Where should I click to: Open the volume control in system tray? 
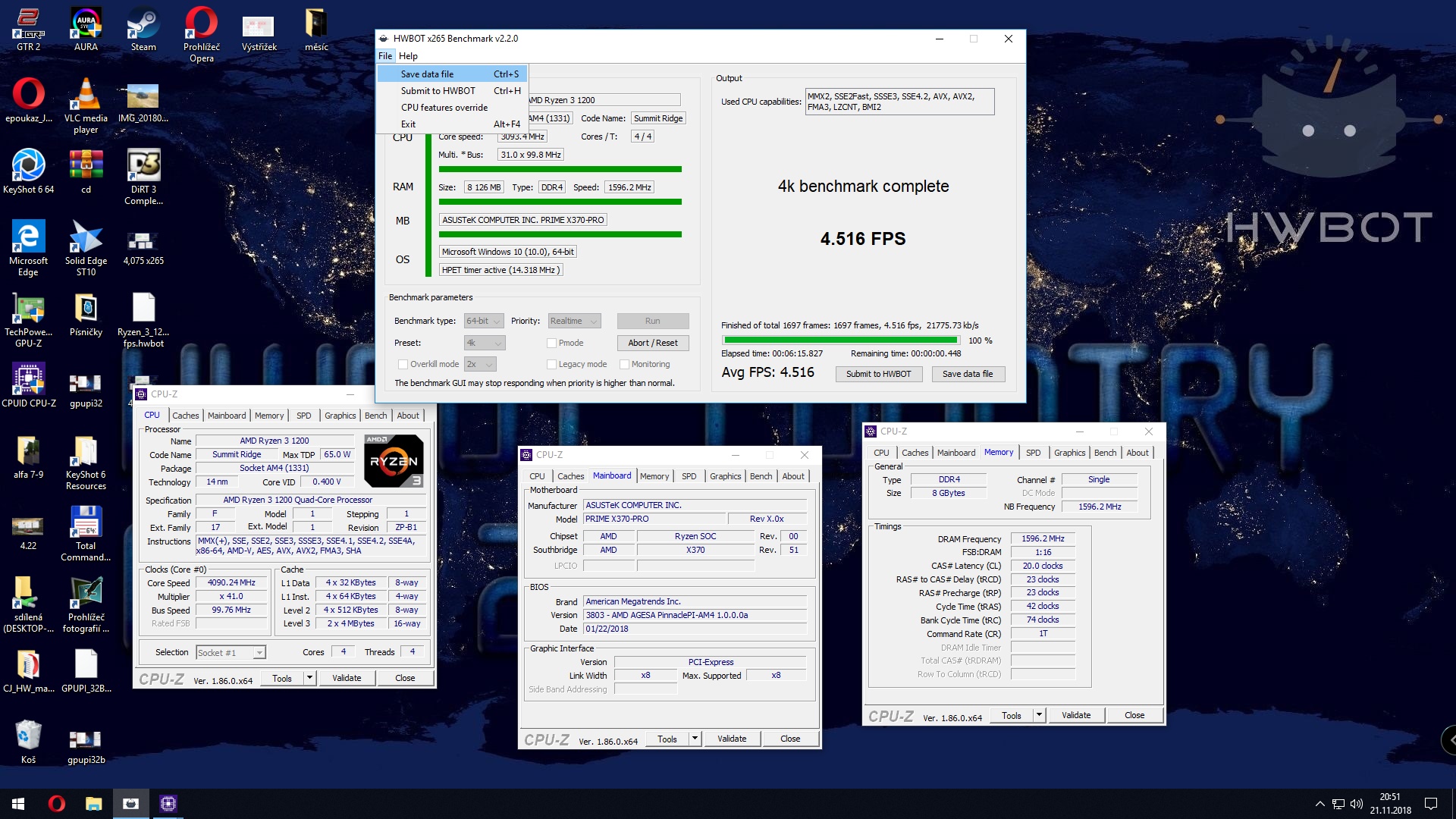point(1356,804)
